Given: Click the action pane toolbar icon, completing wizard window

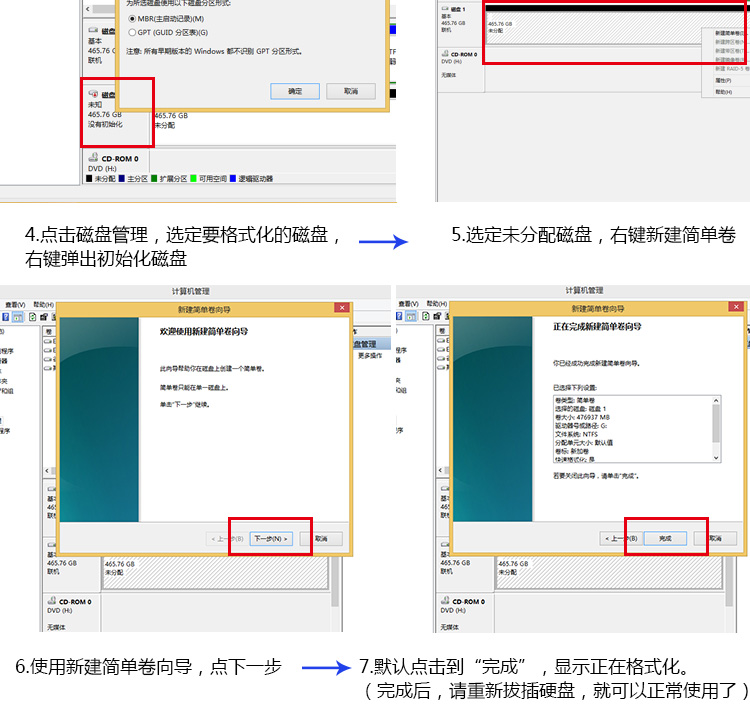Looking at the screenshot, I should point(411,316).
